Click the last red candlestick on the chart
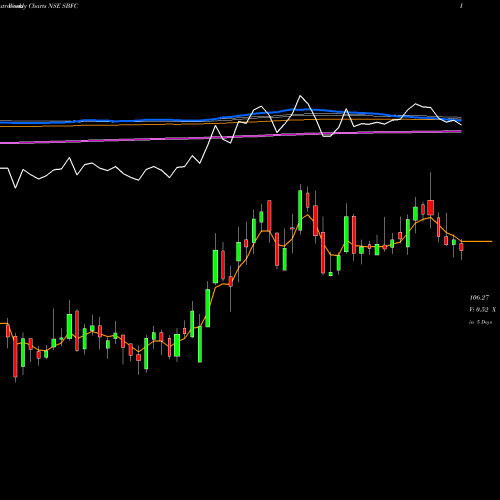 (461, 247)
